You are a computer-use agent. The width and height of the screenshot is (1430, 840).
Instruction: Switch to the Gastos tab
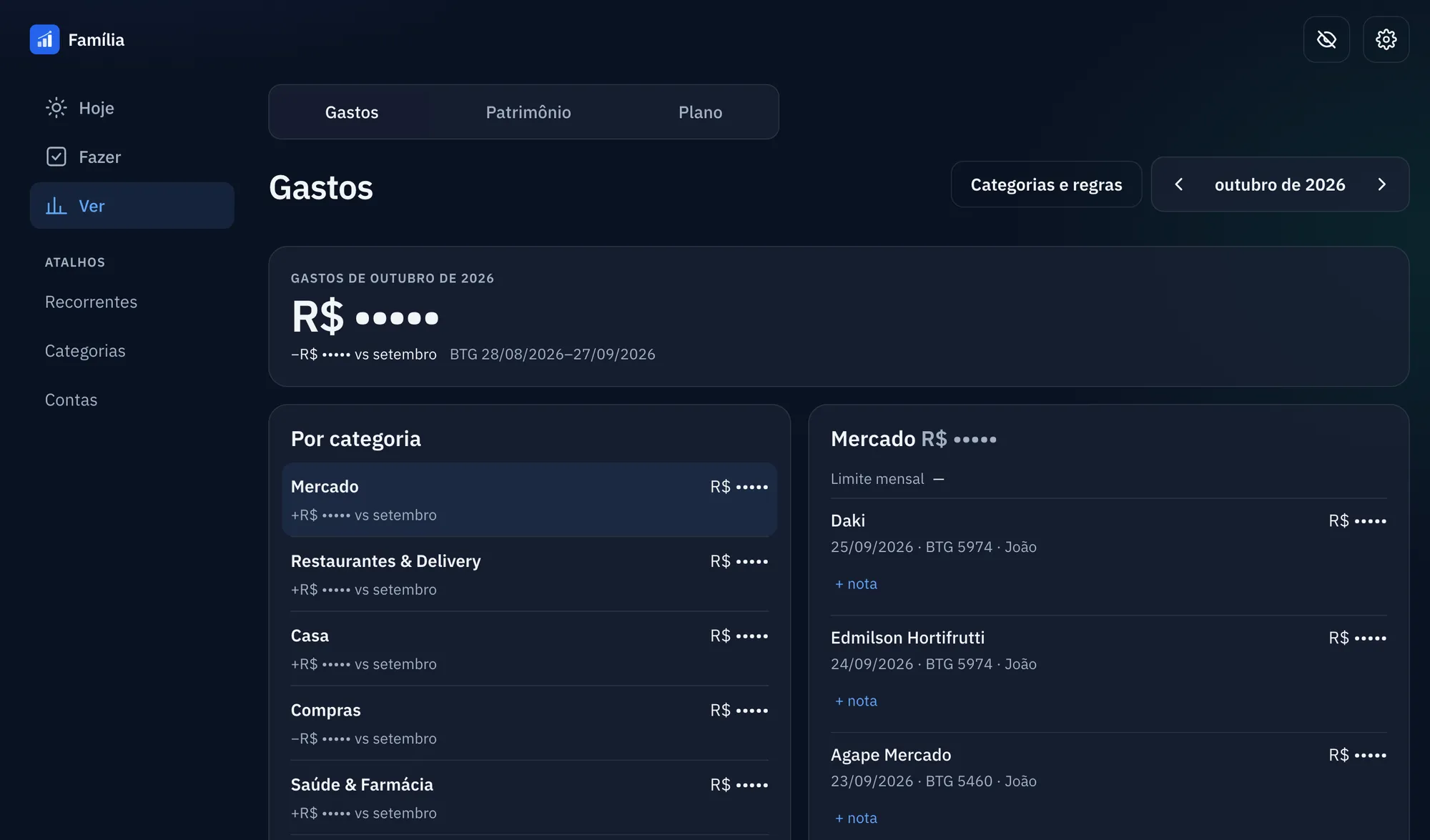point(352,112)
